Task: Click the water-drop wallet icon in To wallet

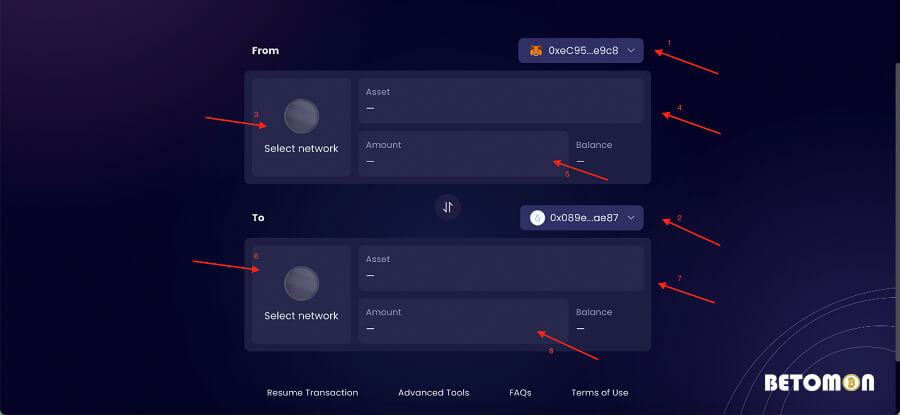Action: 537,218
